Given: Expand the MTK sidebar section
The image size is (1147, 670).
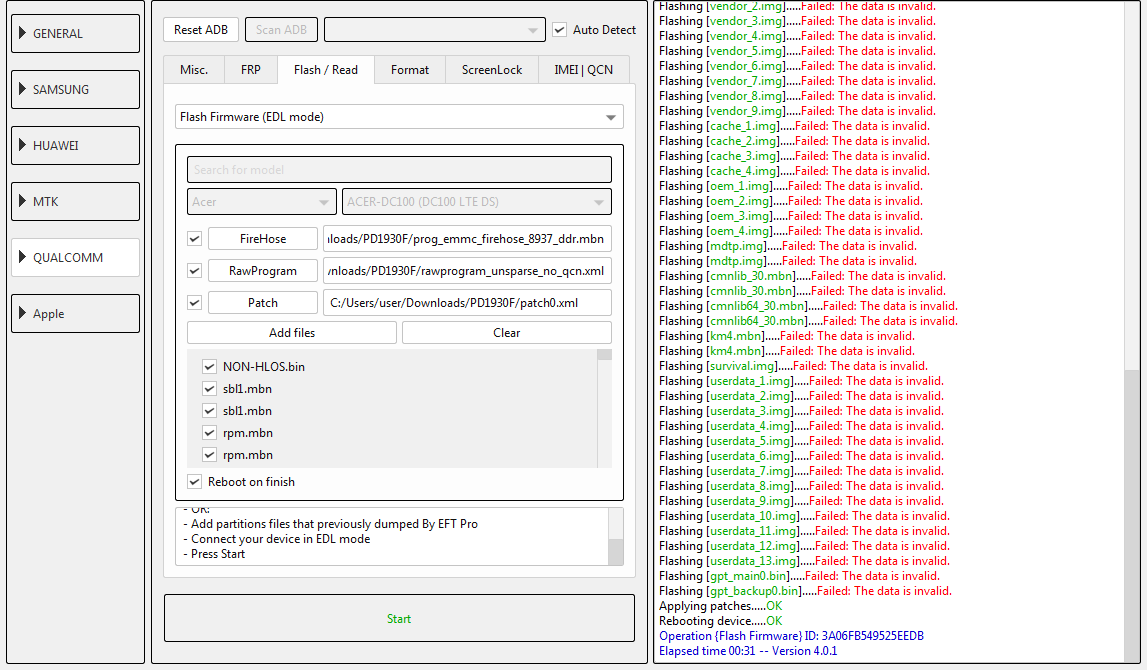Looking at the screenshot, I should [75, 201].
